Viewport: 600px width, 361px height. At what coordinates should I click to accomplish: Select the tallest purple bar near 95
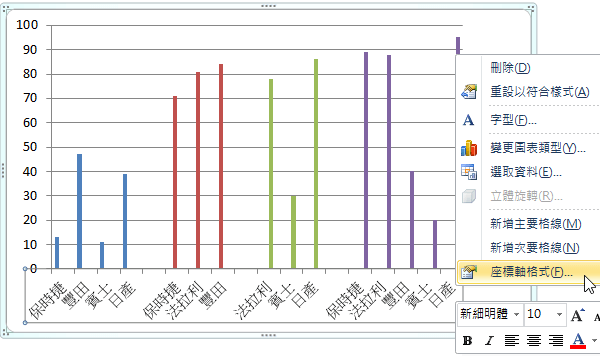tap(458, 46)
